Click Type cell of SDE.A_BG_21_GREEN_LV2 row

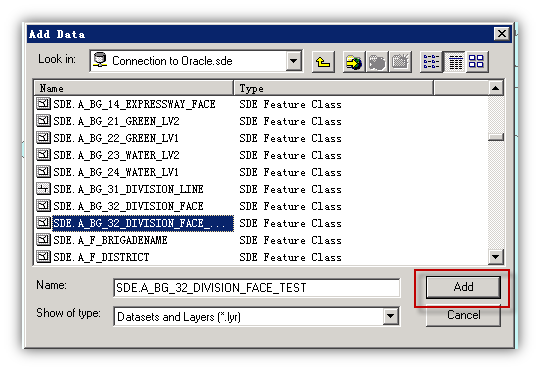tap(290, 121)
